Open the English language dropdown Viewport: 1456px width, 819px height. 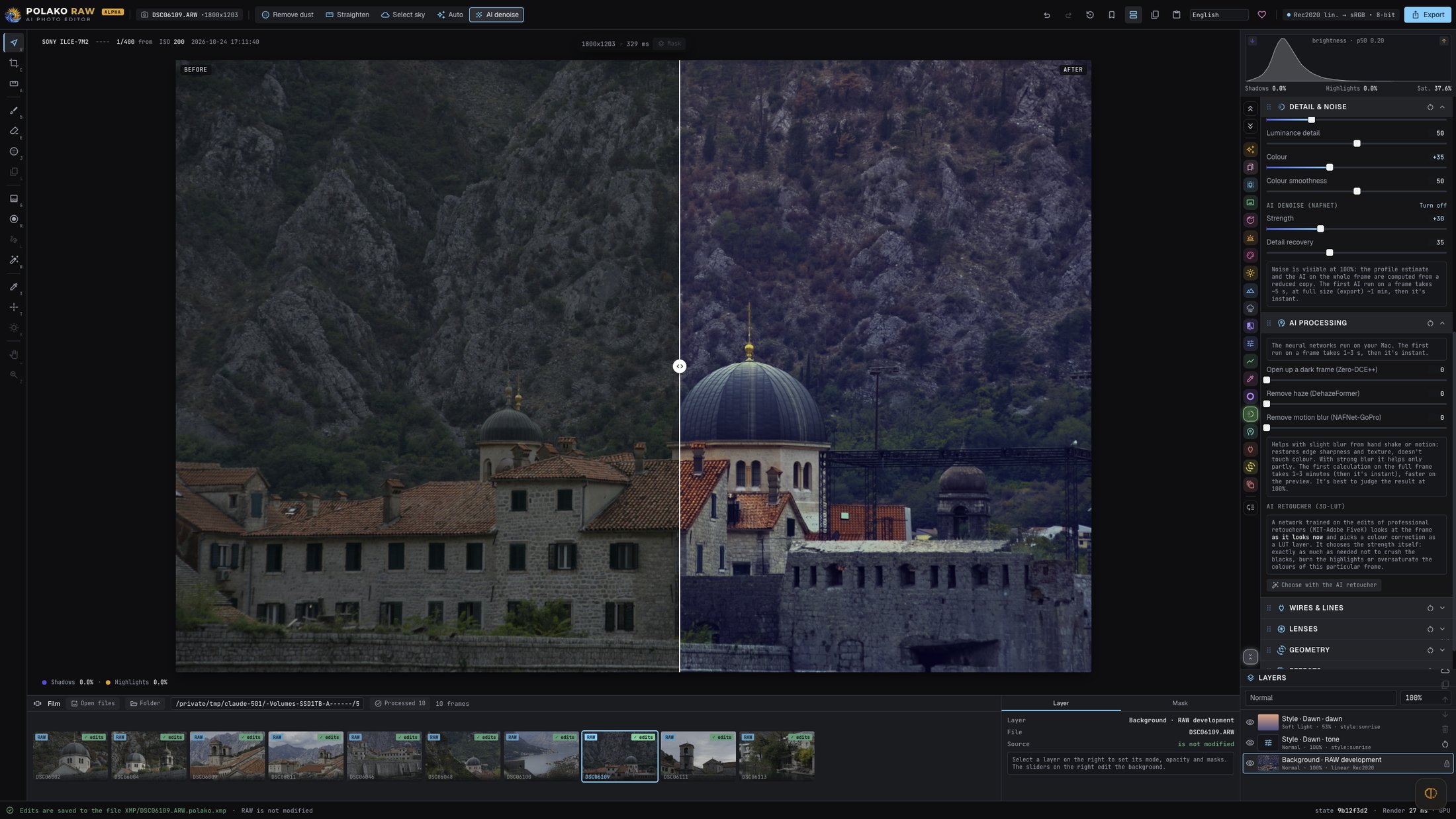[1218, 15]
